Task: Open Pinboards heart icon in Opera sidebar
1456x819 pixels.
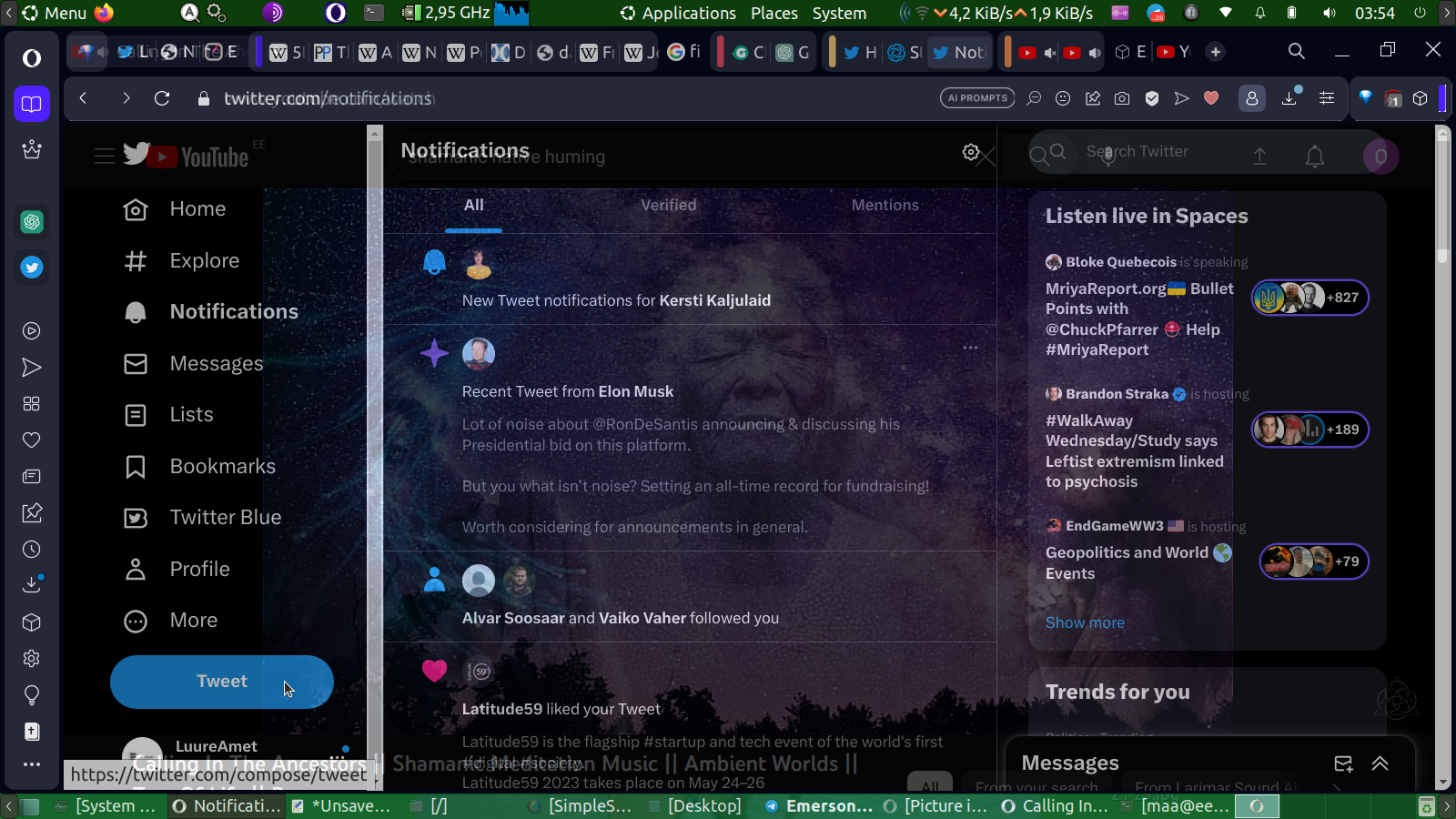Action: coord(32,440)
